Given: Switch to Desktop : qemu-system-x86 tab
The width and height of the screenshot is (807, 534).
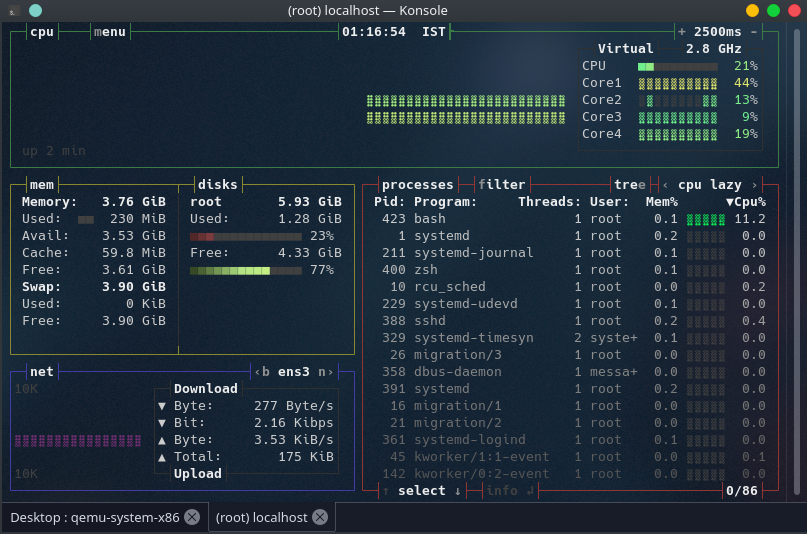Looking at the screenshot, I should pos(94,517).
